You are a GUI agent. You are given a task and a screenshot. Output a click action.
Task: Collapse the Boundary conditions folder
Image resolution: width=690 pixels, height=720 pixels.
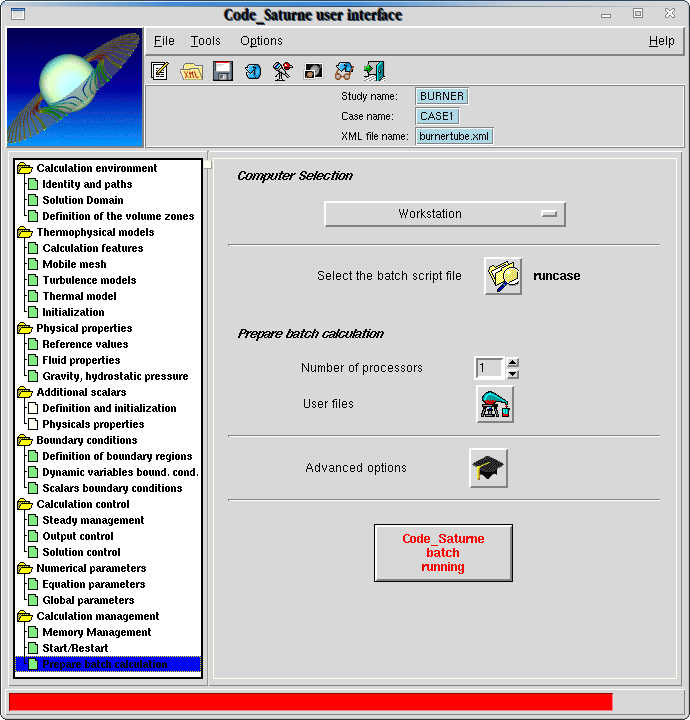point(25,440)
